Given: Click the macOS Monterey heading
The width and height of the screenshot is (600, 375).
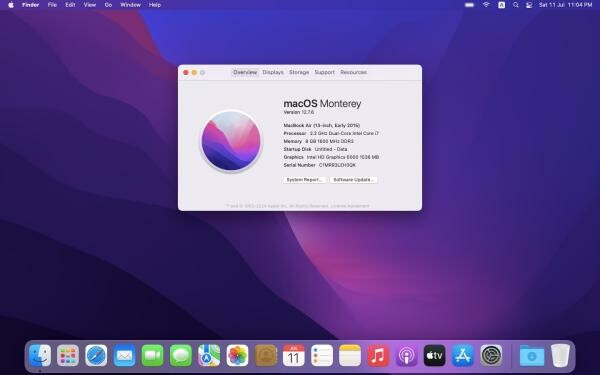Looking at the screenshot, I should (x=322, y=103).
